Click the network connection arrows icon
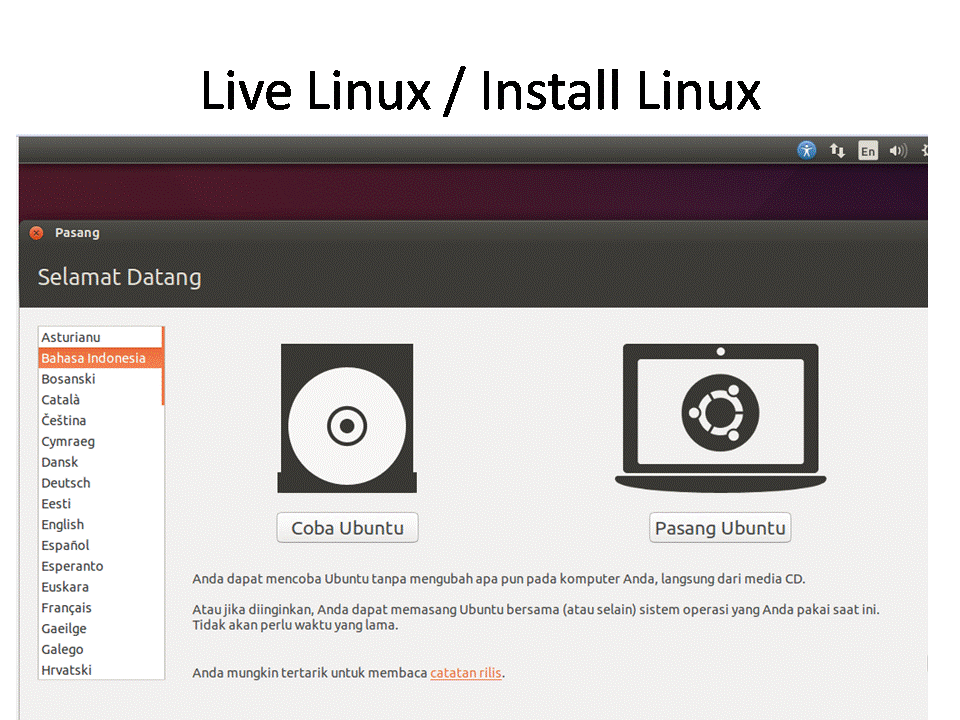 coord(837,150)
